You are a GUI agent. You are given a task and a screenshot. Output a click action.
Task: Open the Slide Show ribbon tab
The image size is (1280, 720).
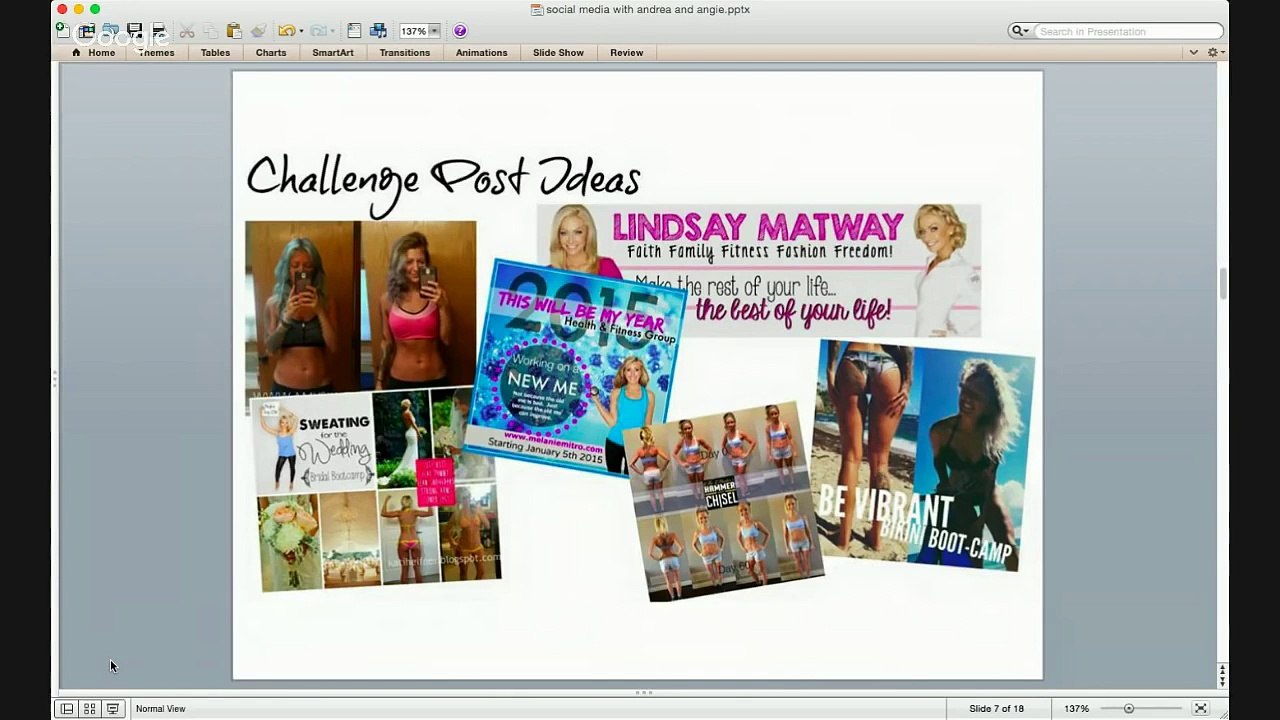pyautogui.click(x=558, y=53)
